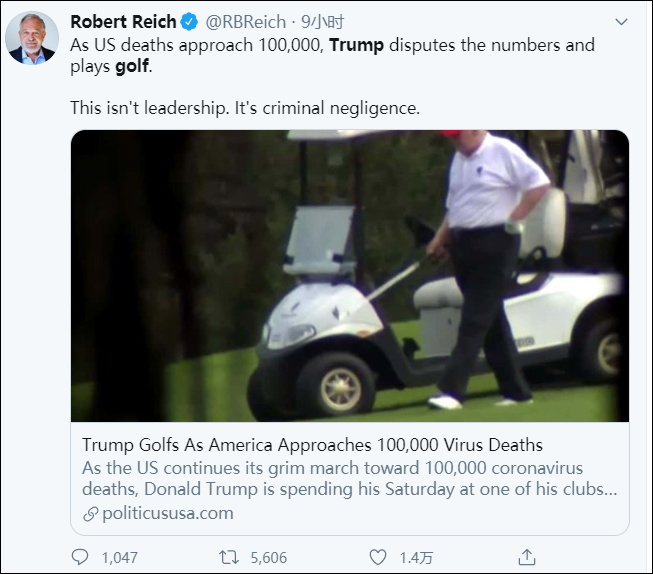Retweet using the retweet arrows icon

(227, 556)
